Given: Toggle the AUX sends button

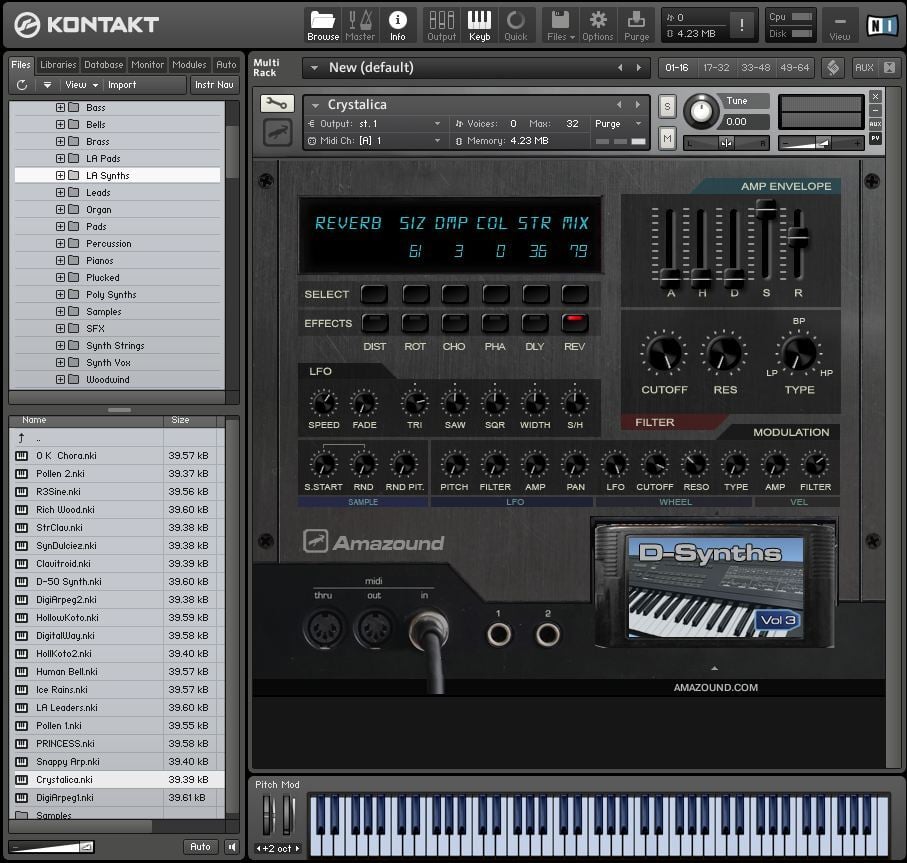Looking at the screenshot, I should [x=864, y=68].
